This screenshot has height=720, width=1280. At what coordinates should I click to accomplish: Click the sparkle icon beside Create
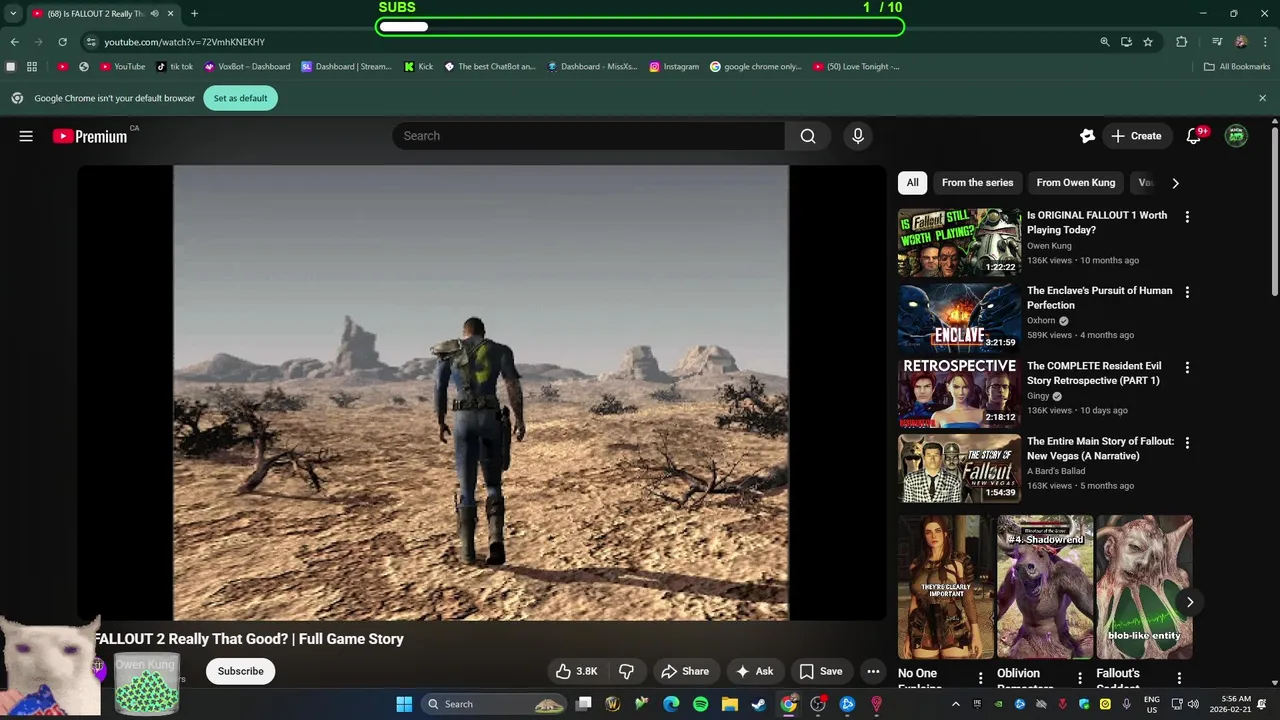click(x=1087, y=136)
